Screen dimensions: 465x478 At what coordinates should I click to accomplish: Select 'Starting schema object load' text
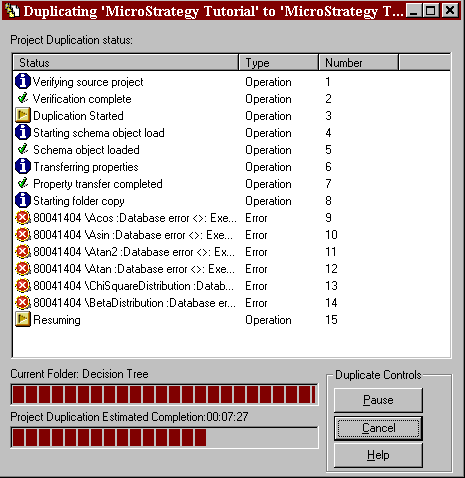pos(99,133)
